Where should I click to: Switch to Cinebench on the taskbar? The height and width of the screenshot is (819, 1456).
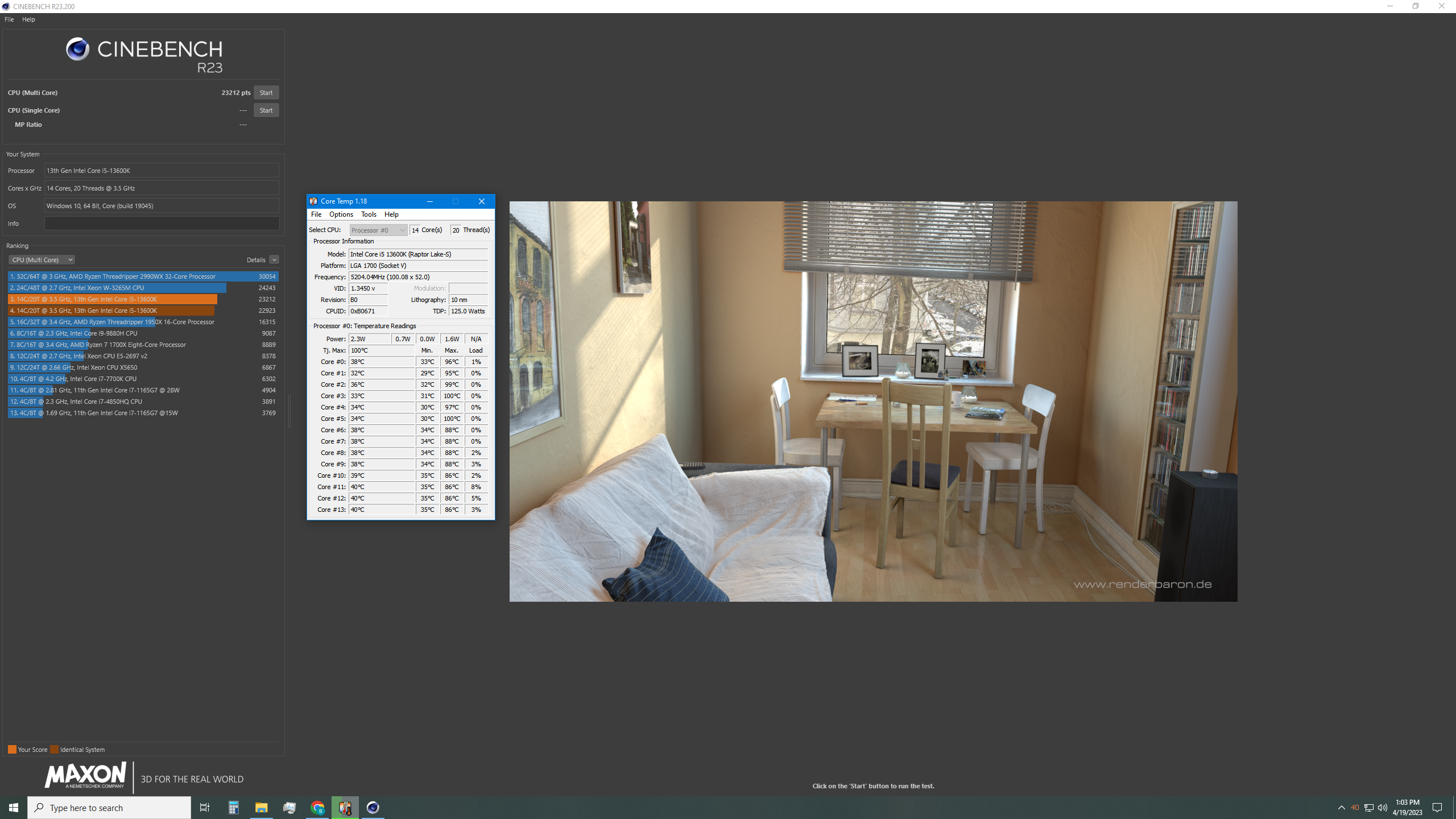click(373, 808)
